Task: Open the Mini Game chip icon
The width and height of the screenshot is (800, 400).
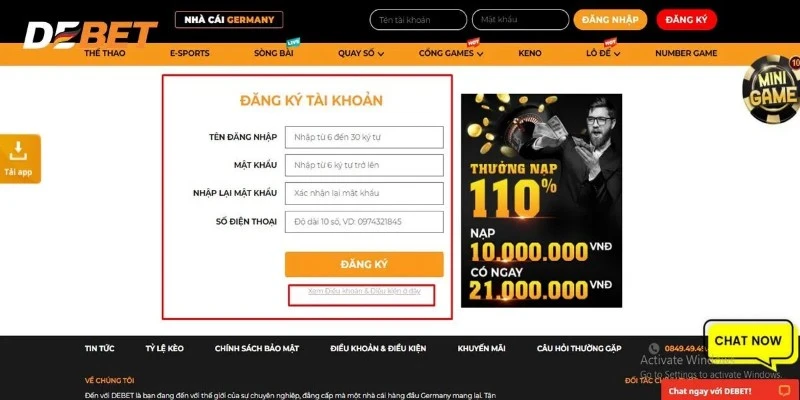Action: (771, 89)
